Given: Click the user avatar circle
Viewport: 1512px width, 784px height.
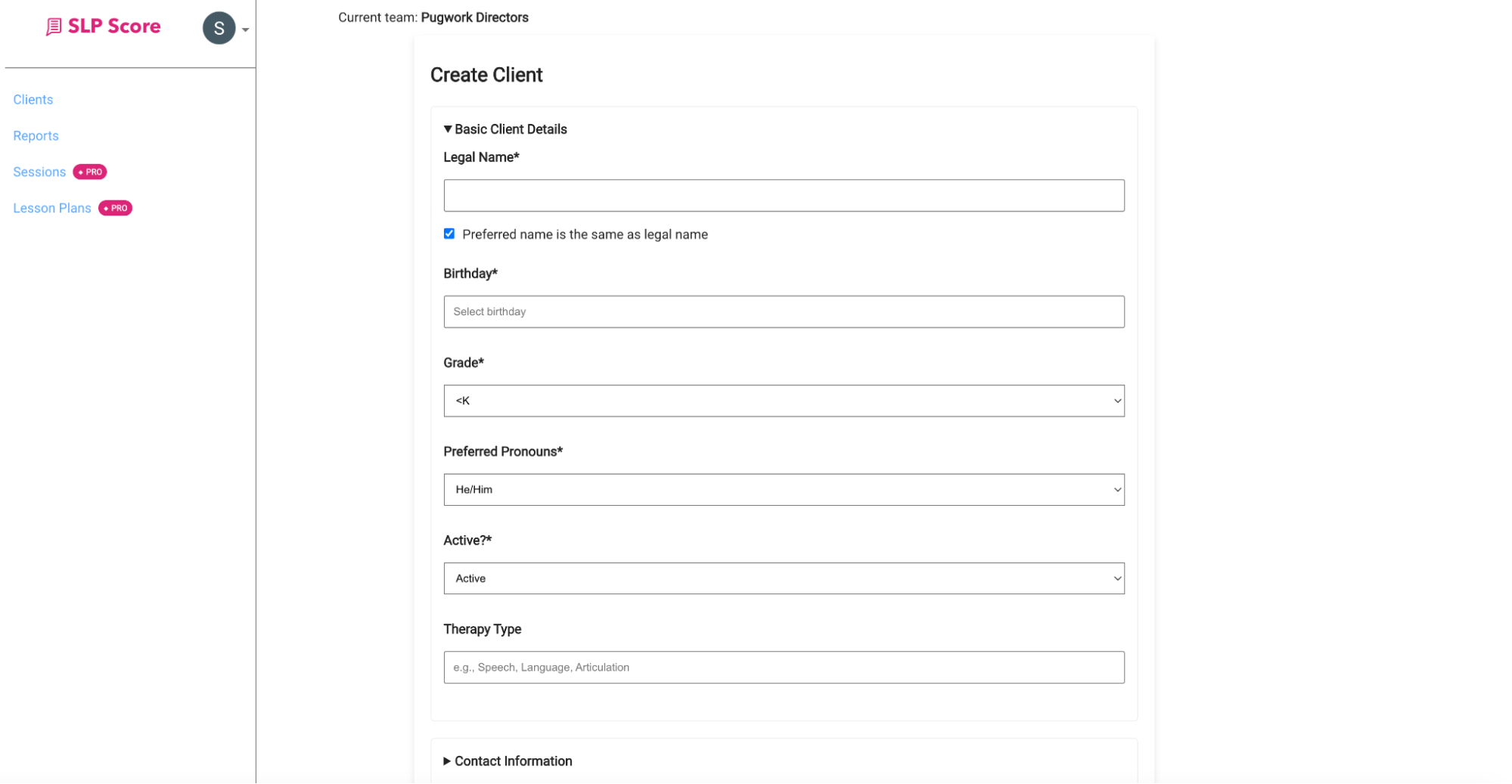Looking at the screenshot, I should pyautogui.click(x=218, y=29).
